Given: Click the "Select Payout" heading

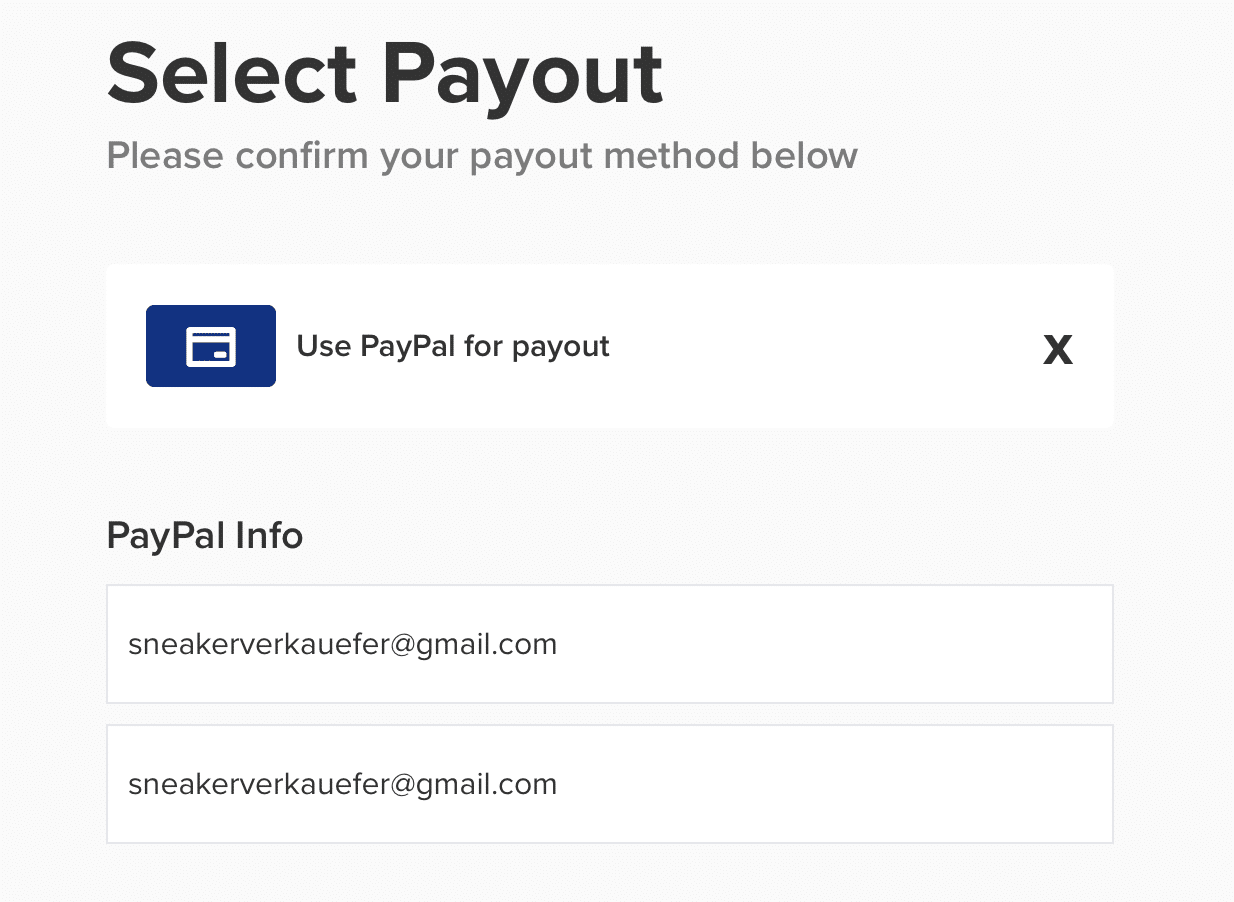Looking at the screenshot, I should pyautogui.click(x=385, y=76).
